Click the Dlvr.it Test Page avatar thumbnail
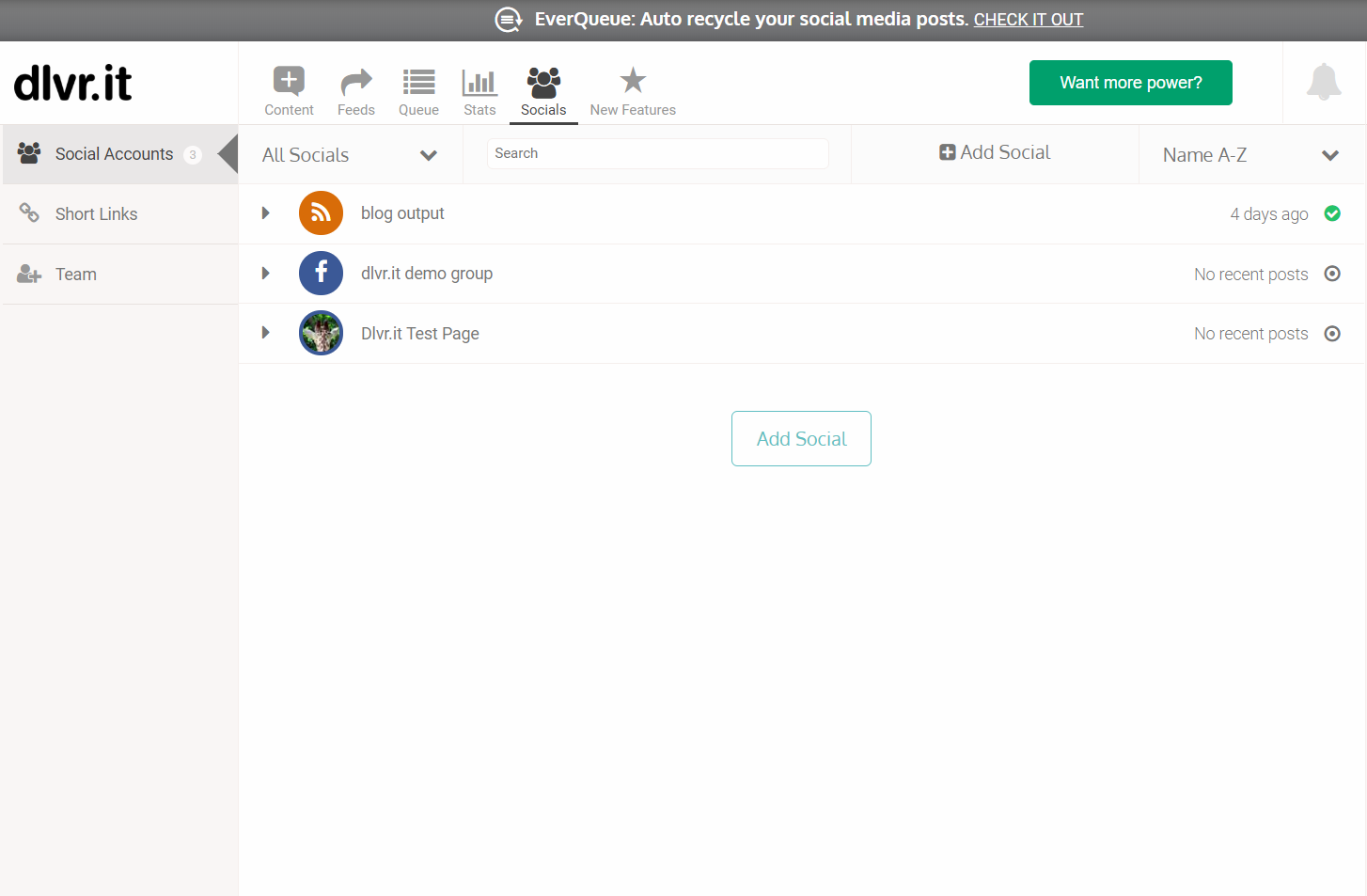1367x896 pixels. click(x=321, y=333)
